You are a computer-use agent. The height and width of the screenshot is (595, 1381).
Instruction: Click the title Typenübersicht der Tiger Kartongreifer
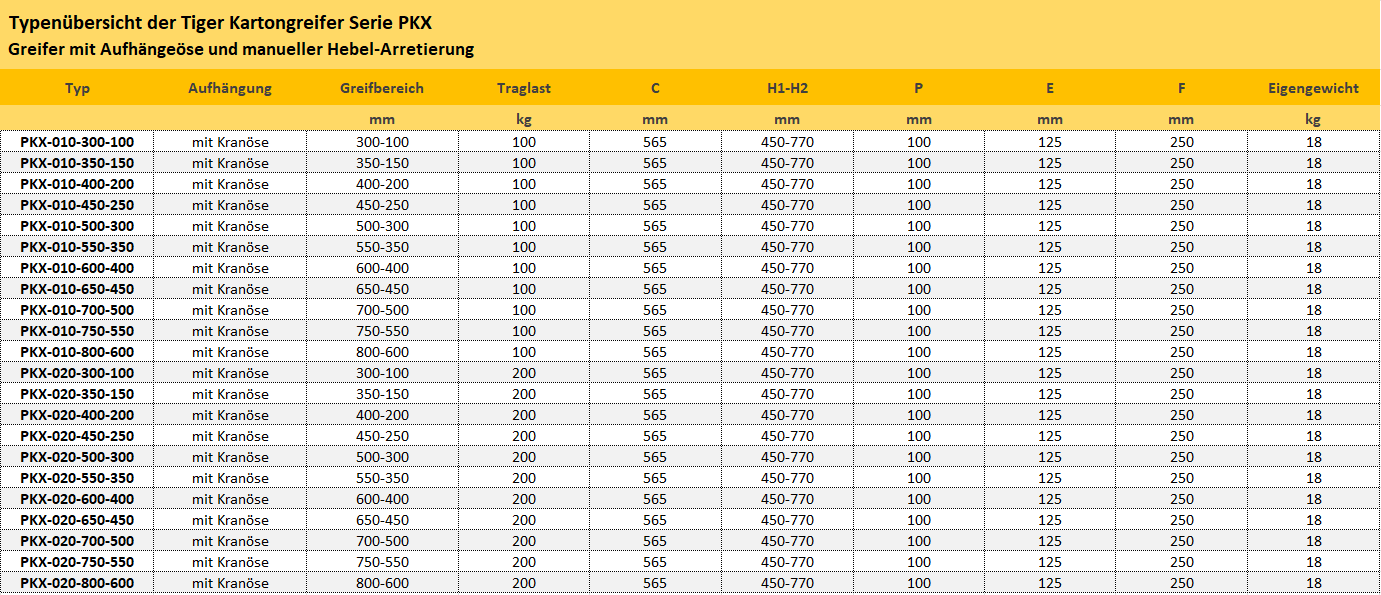pyautogui.click(x=221, y=22)
